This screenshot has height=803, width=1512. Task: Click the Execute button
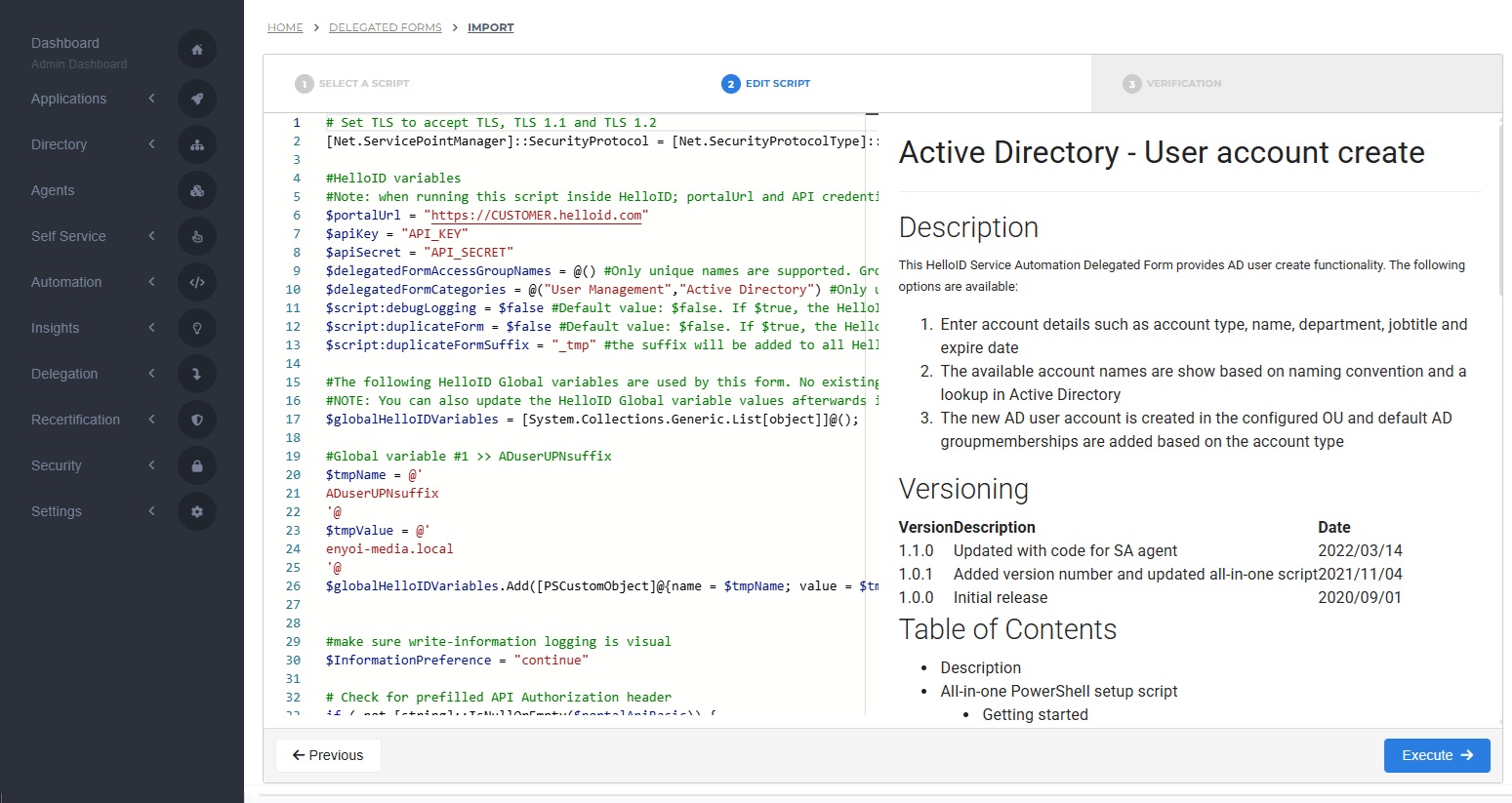[1436, 755]
